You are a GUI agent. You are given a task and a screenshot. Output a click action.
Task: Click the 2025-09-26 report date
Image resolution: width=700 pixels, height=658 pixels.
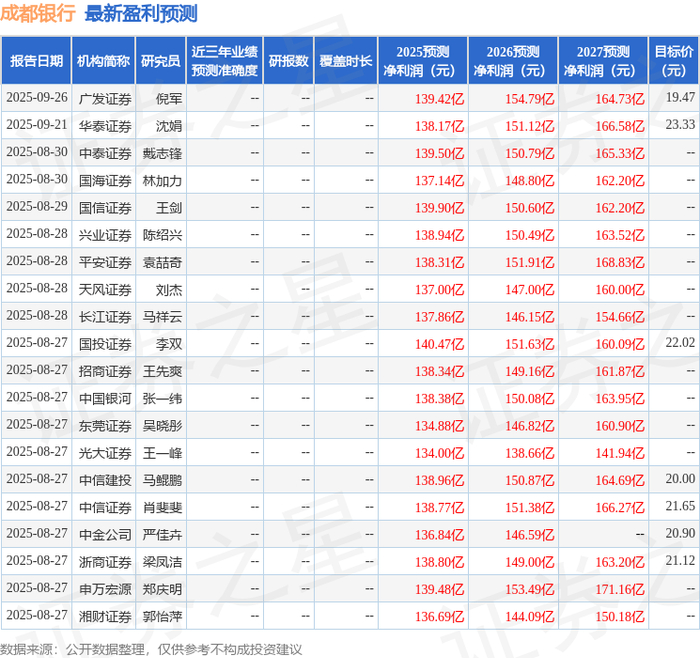[x=37, y=97]
